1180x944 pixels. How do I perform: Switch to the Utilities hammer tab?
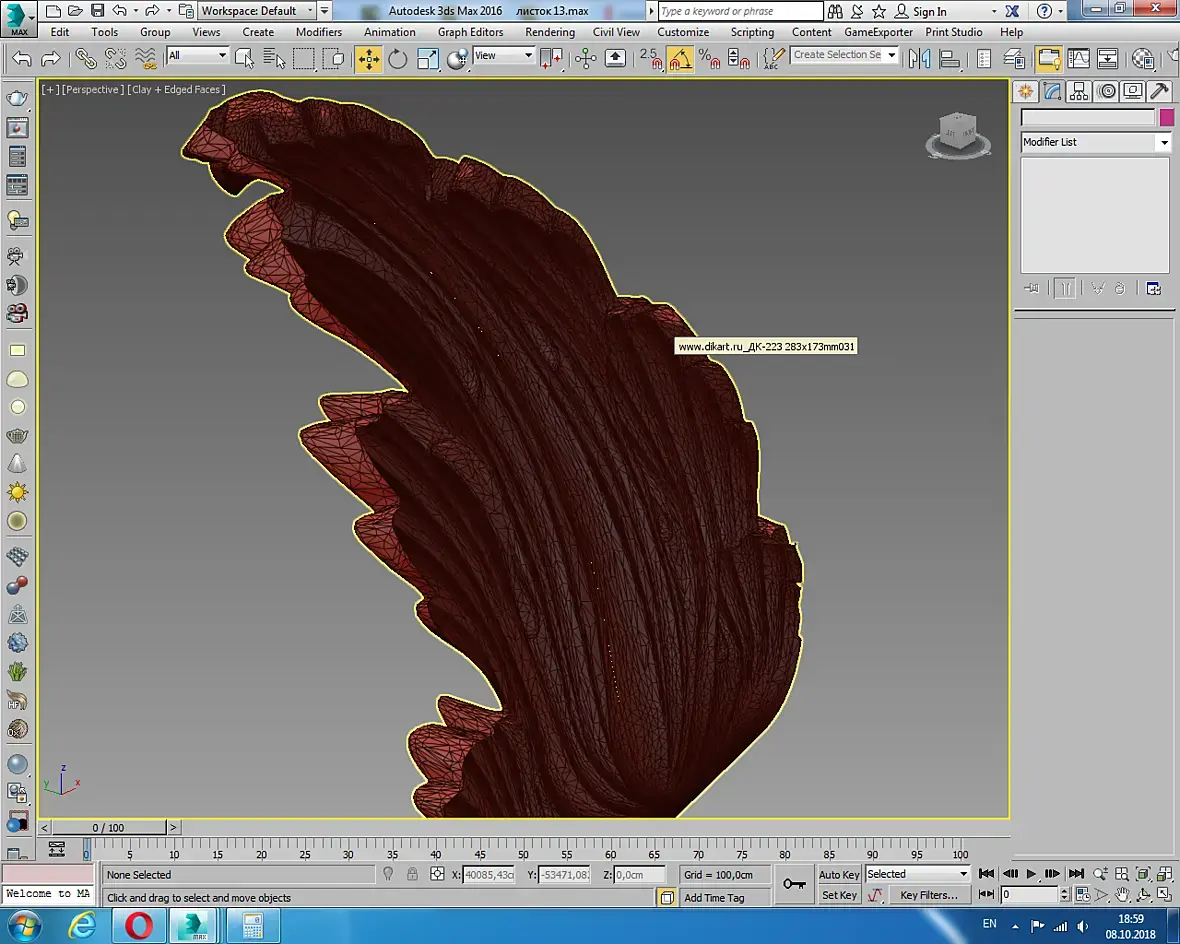pos(1159,92)
